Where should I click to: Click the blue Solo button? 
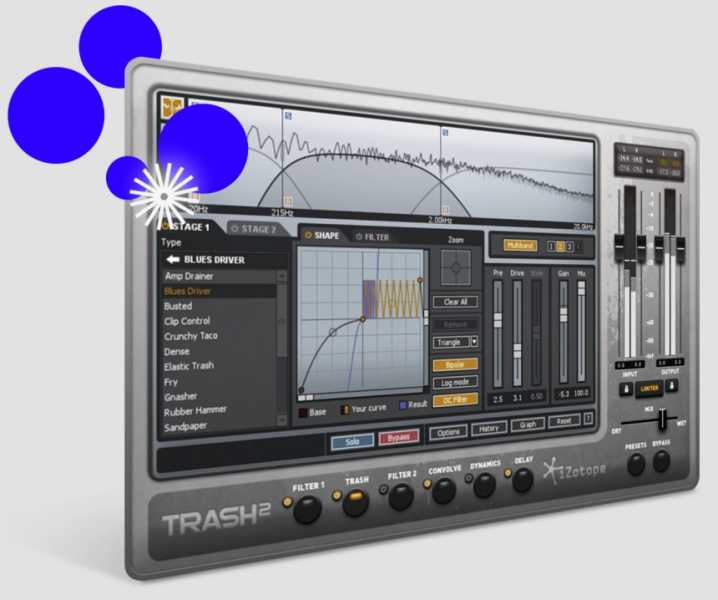pos(352,442)
